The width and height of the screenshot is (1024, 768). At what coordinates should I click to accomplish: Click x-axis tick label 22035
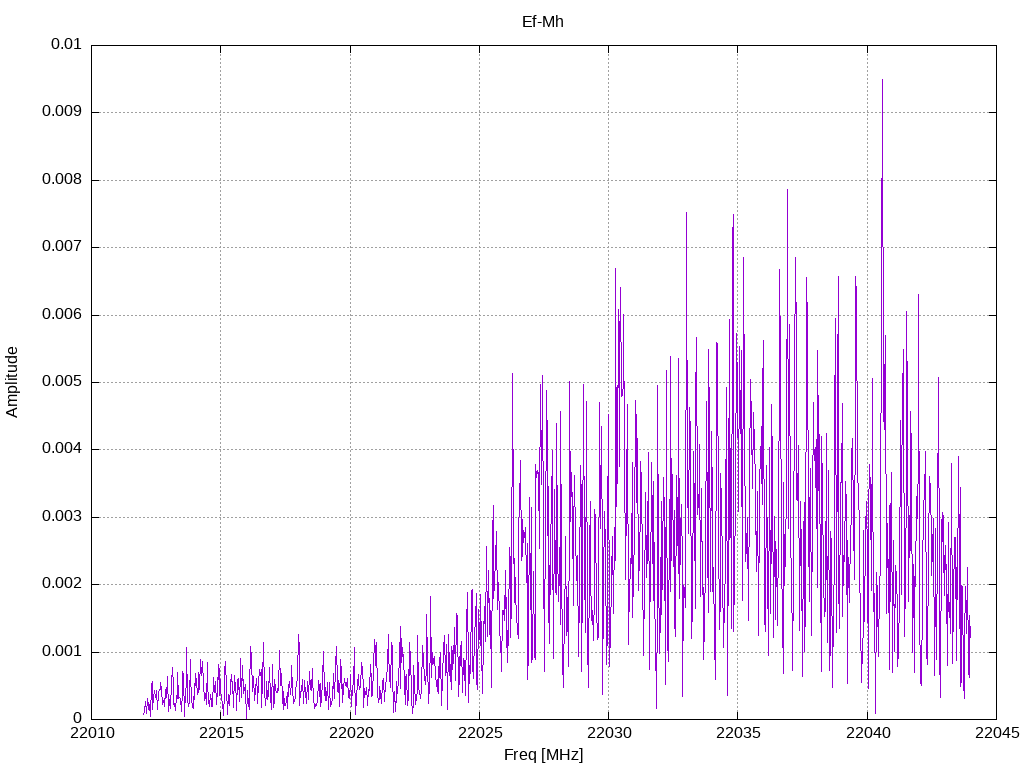pyautogui.click(x=739, y=733)
